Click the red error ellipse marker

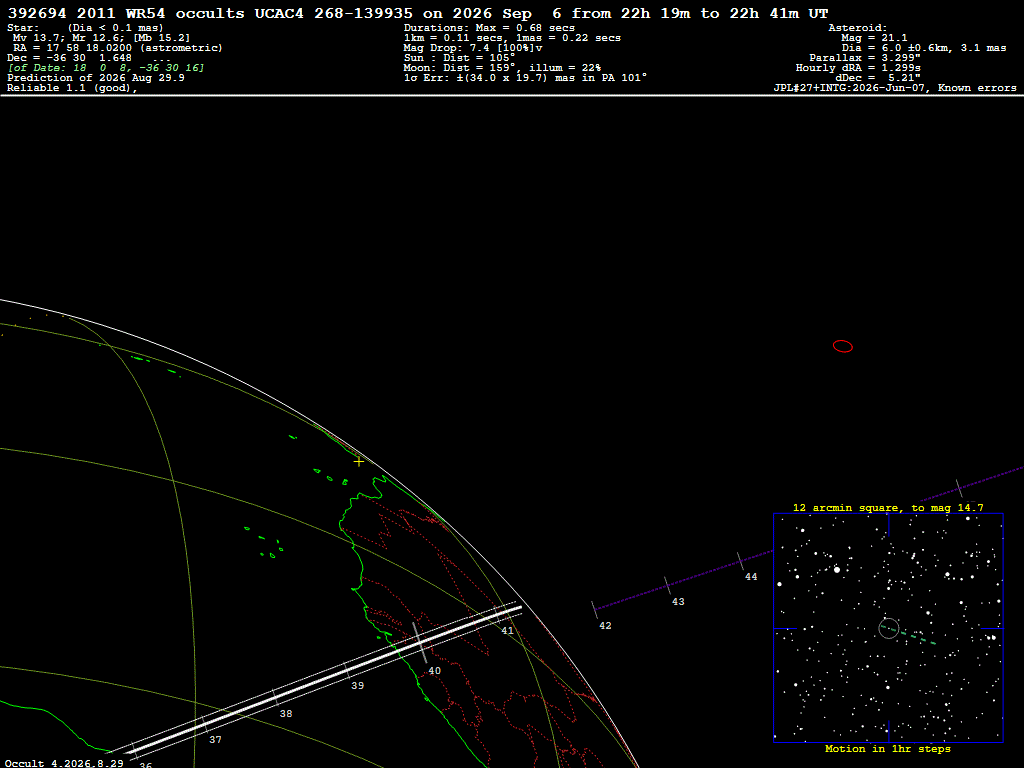pyautogui.click(x=843, y=346)
